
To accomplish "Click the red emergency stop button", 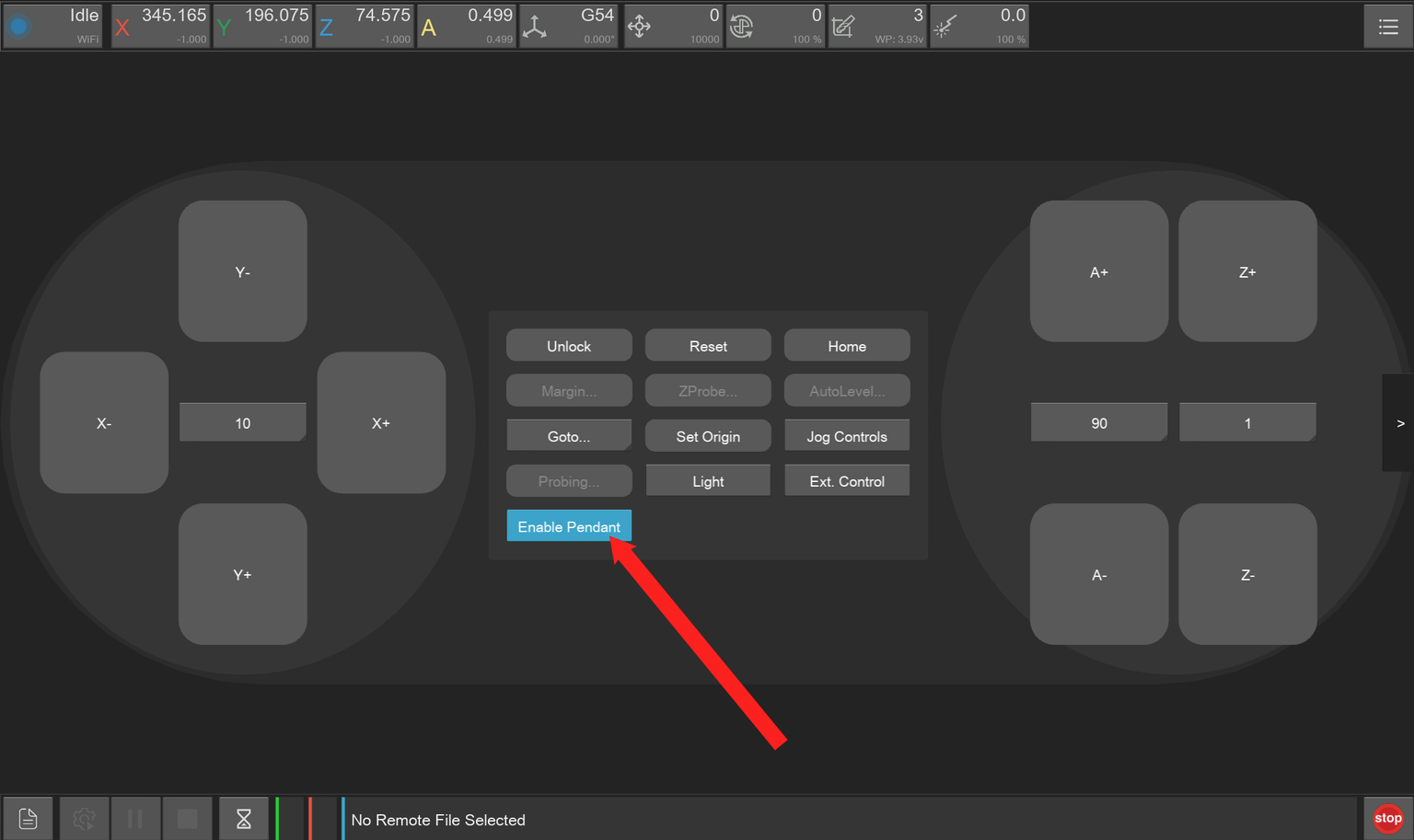I will (1387, 818).
